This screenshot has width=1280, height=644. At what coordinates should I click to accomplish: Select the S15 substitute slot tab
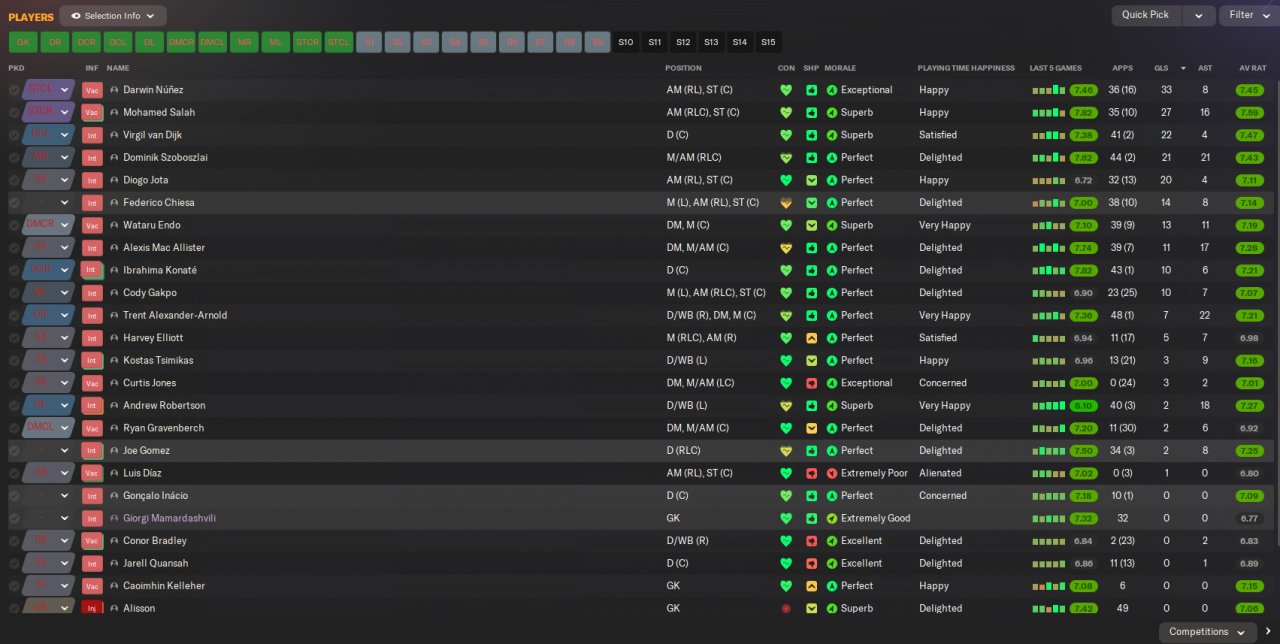[768, 42]
